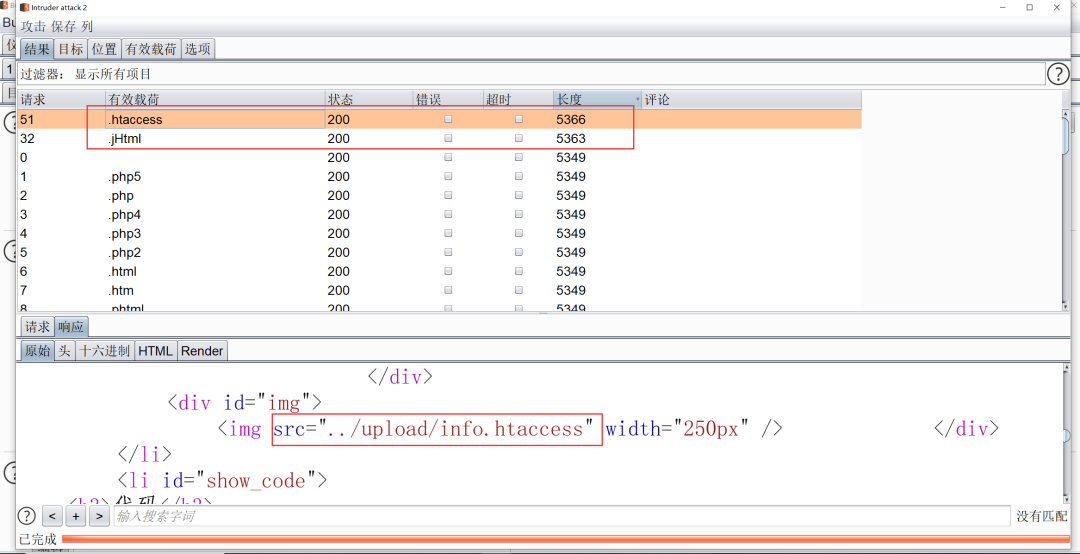The width and height of the screenshot is (1080, 554).
Task: Open the 列 columns menu
Action: click(x=88, y=27)
